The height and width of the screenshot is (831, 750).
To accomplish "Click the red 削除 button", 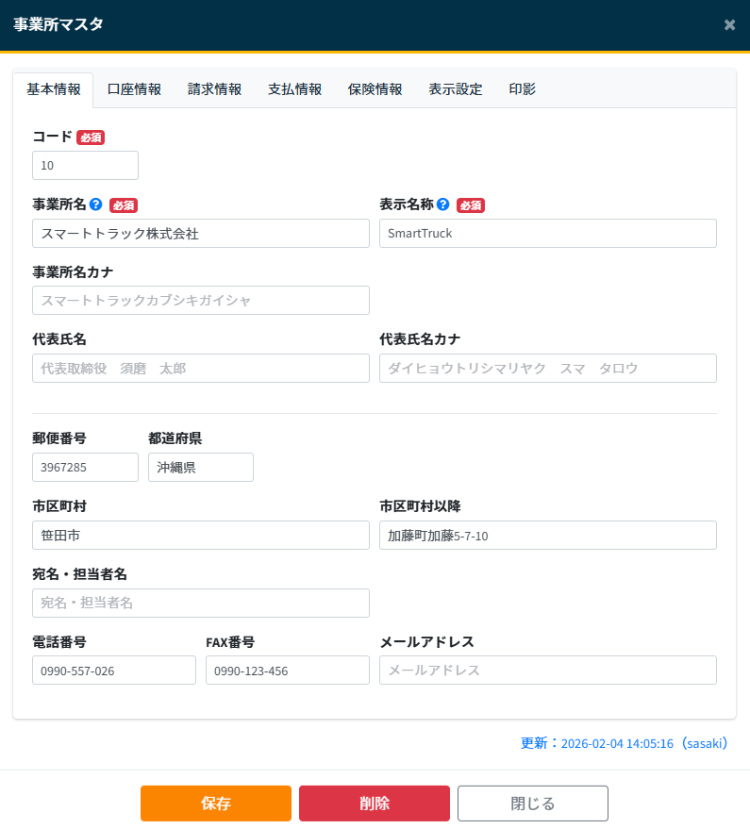I will tap(374, 803).
